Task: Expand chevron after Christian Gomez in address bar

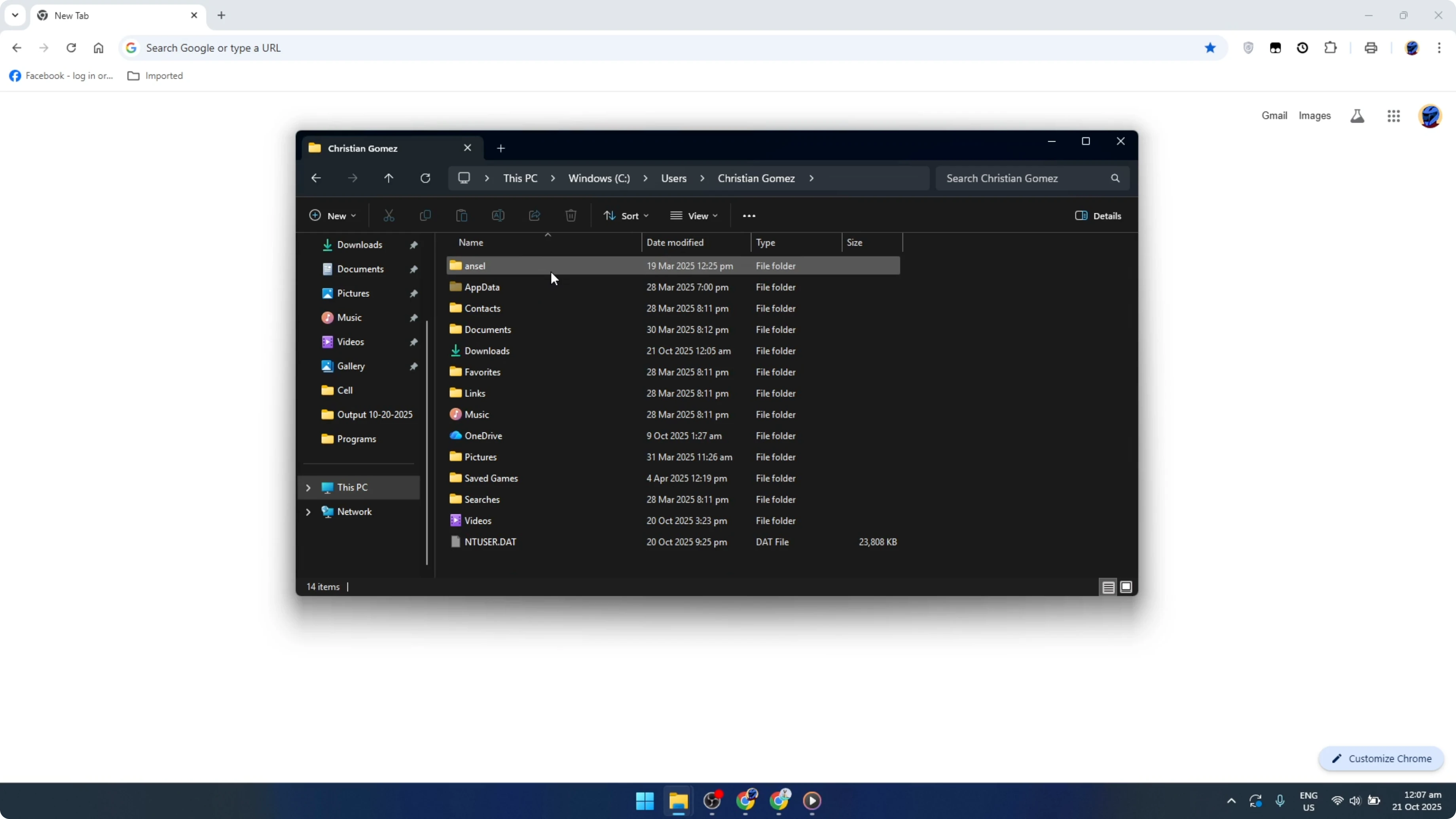Action: click(x=811, y=178)
